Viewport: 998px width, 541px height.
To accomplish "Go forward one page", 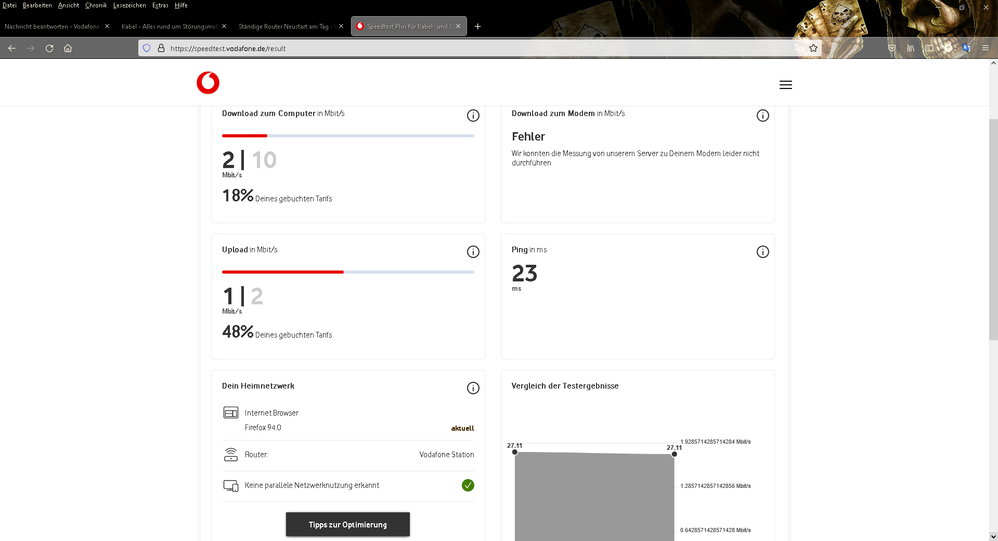I will pos(31,48).
